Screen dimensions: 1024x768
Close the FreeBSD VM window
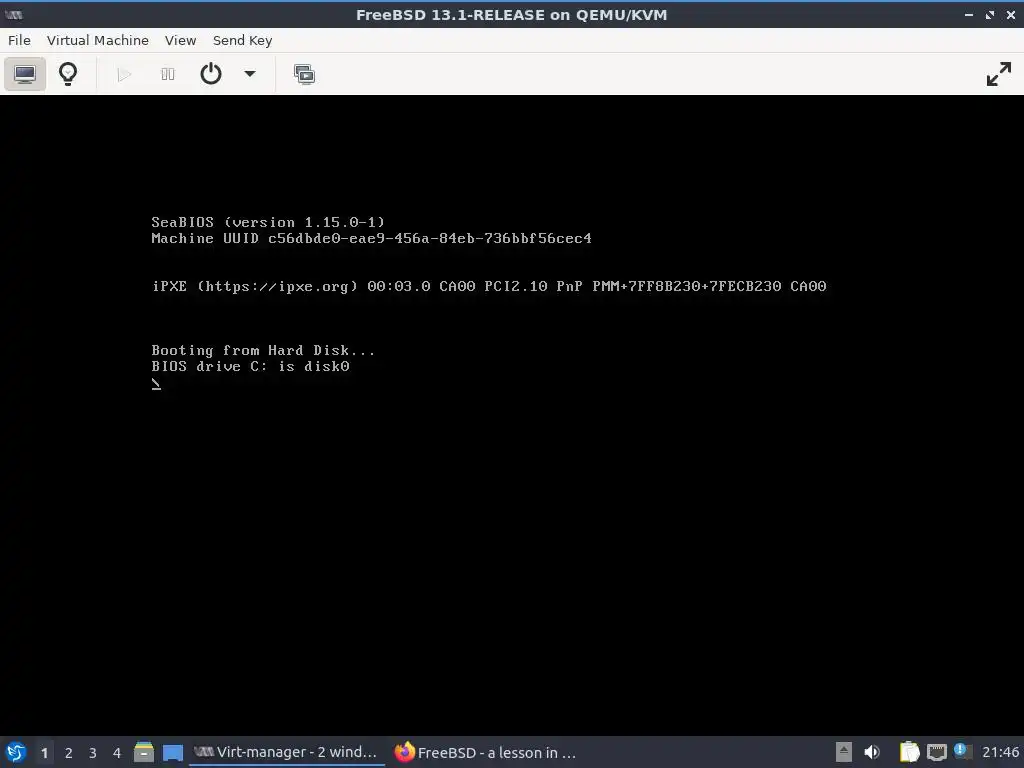pos(1010,14)
